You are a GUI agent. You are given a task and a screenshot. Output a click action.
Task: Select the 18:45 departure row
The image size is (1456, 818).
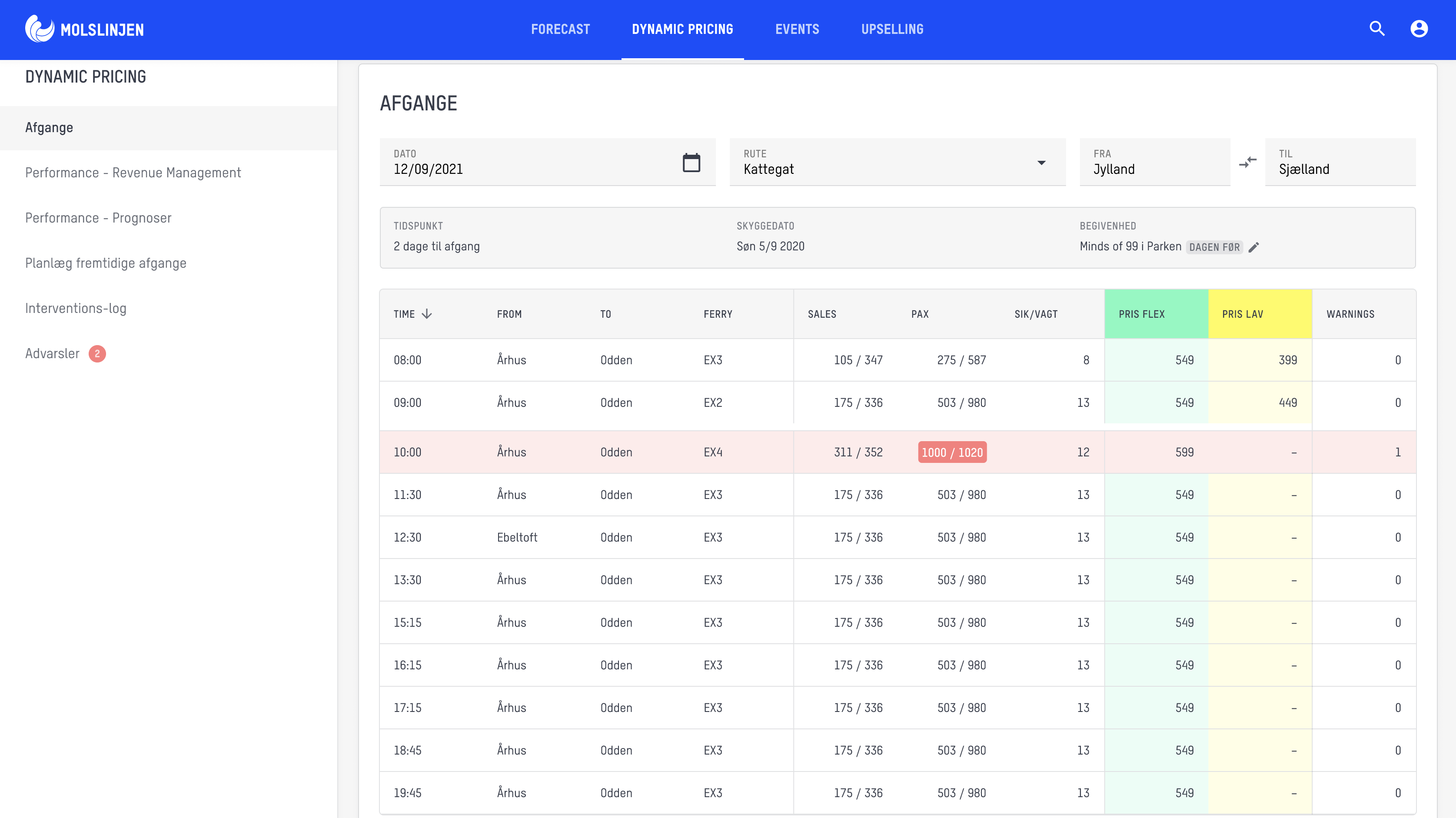coord(898,750)
